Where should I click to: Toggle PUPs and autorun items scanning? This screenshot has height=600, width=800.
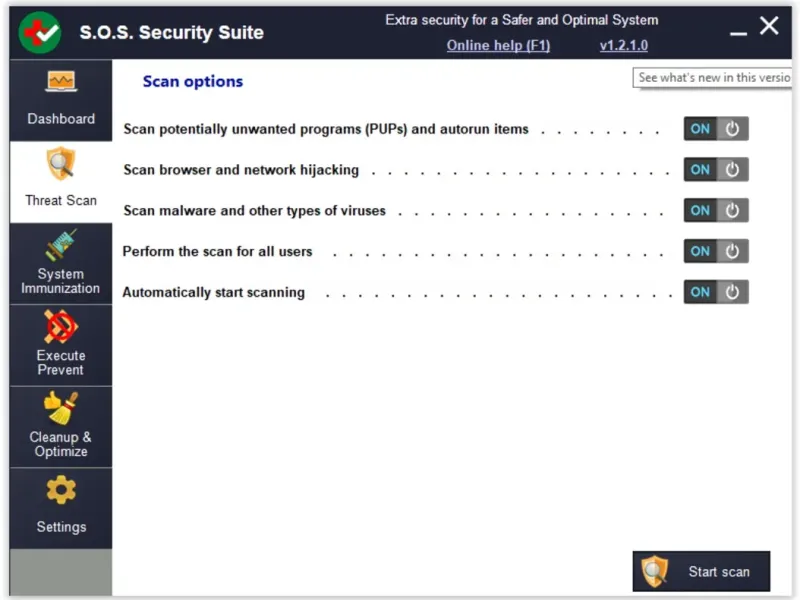click(716, 129)
